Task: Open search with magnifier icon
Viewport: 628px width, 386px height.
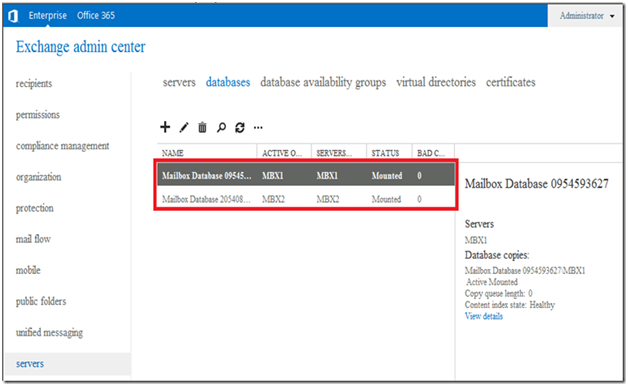Action: click(x=221, y=127)
